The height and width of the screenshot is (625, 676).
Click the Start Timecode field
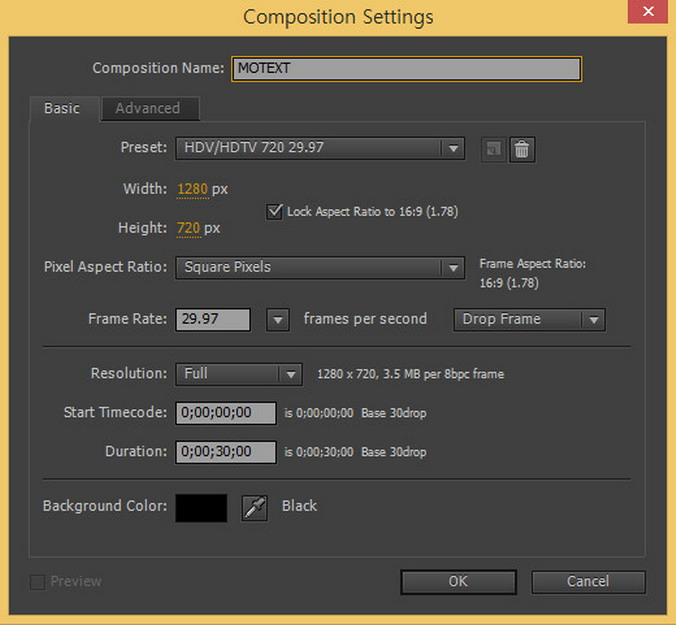(225, 413)
